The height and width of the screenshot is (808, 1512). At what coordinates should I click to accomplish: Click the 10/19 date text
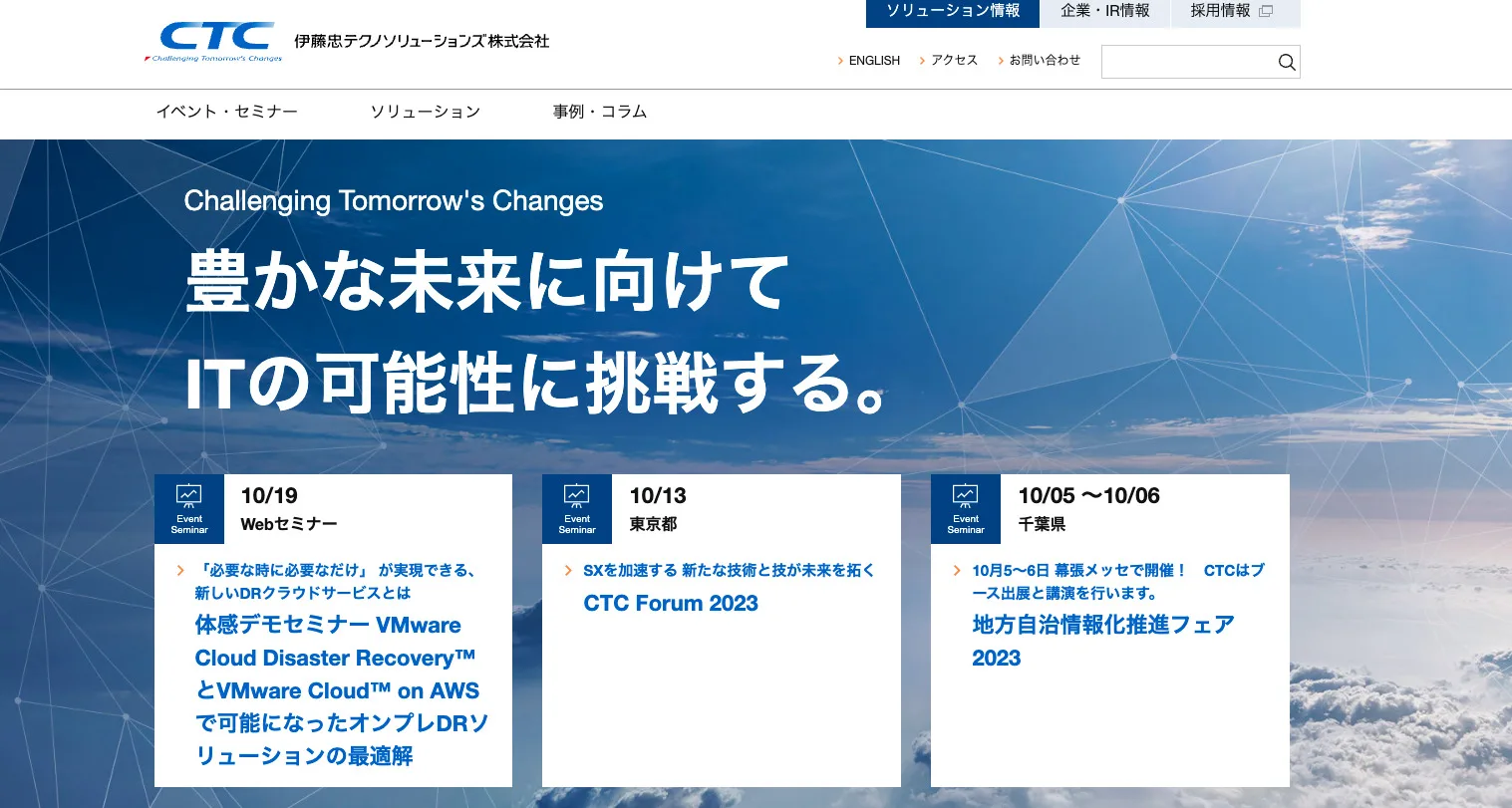(269, 495)
